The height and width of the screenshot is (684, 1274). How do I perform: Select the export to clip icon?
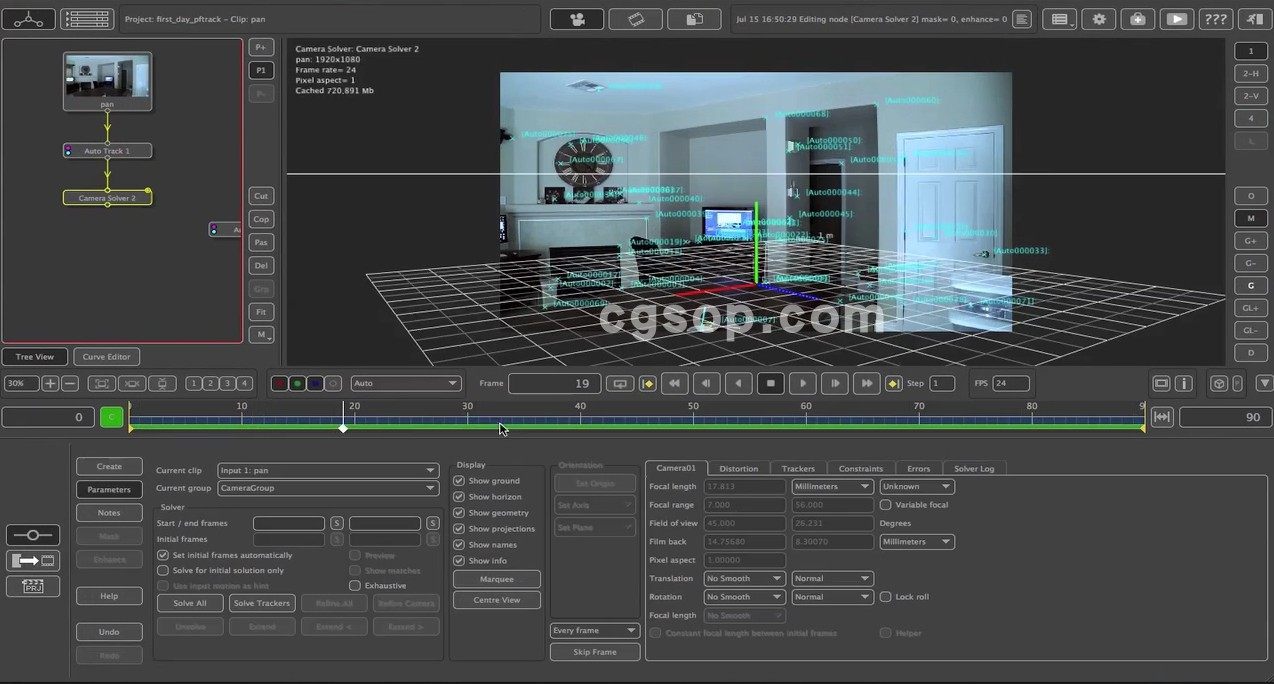[33, 561]
